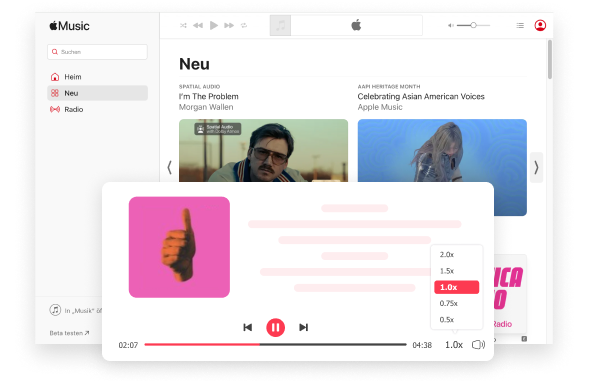Click the Apple Music subtitle under Celebrating
Image resolution: width=595 pixels, height=381 pixels.
tap(380, 107)
